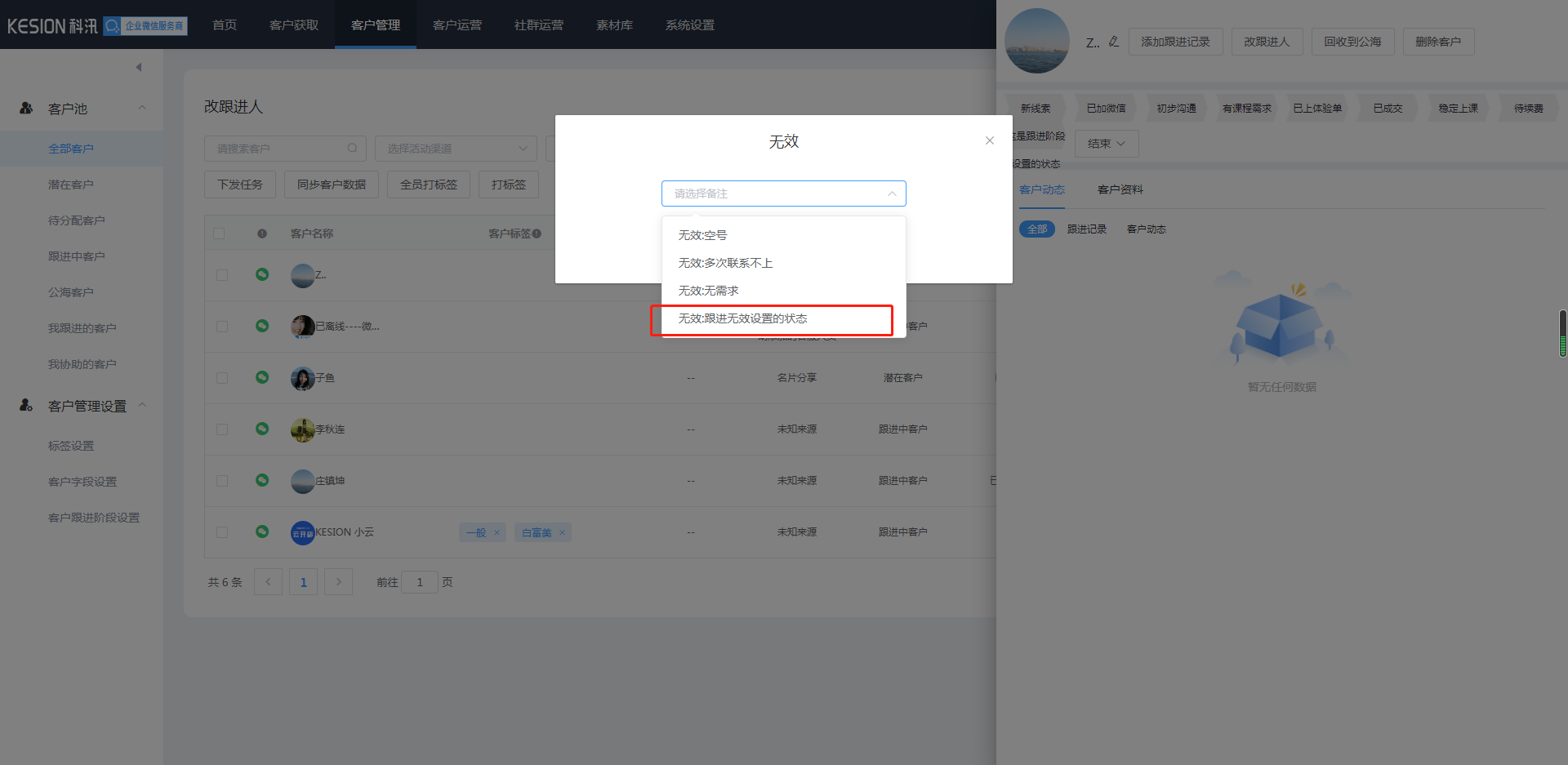Toggle the select-all checkbox in table header
The image size is (1568, 765).
tap(219, 234)
